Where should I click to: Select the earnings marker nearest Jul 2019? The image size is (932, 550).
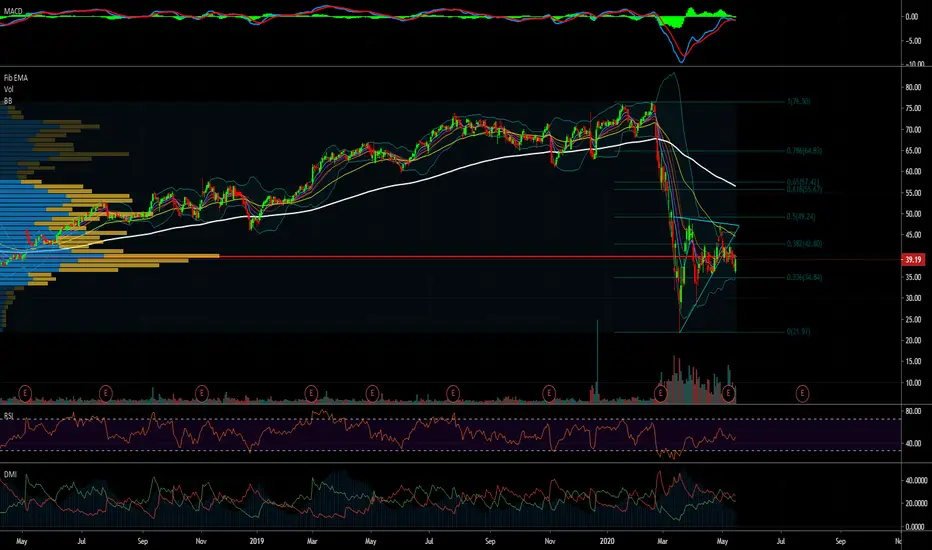453,393
